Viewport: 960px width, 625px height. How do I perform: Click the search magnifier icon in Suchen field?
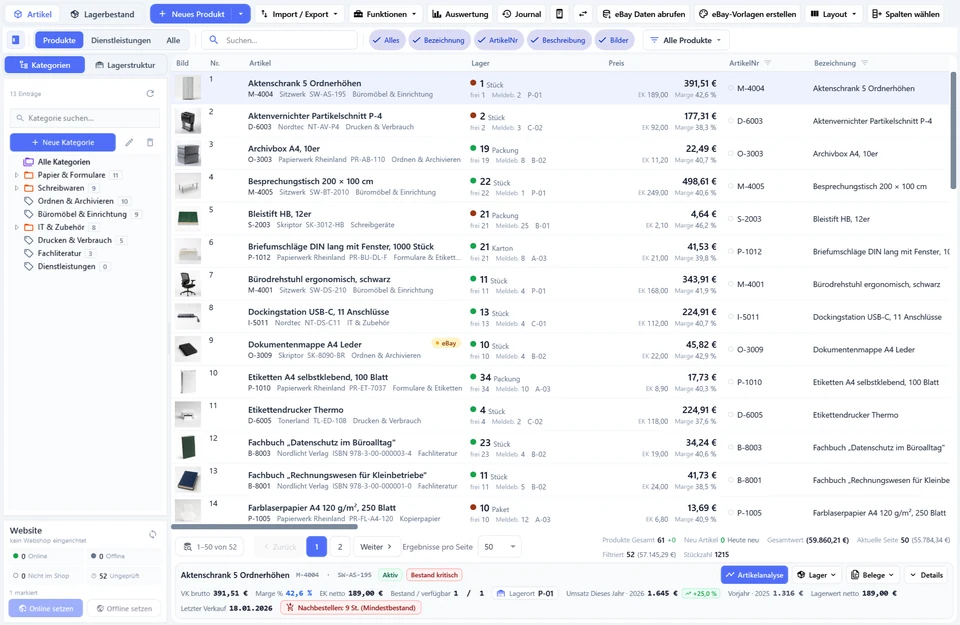click(214, 40)
